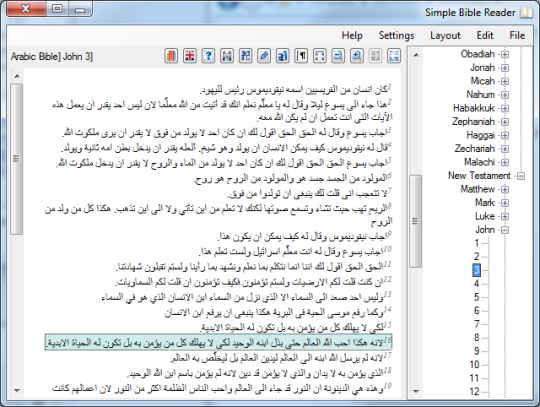Click the fullscreen expand icon
The width and height of the screenshot is (540, 407).
[320, 56]
